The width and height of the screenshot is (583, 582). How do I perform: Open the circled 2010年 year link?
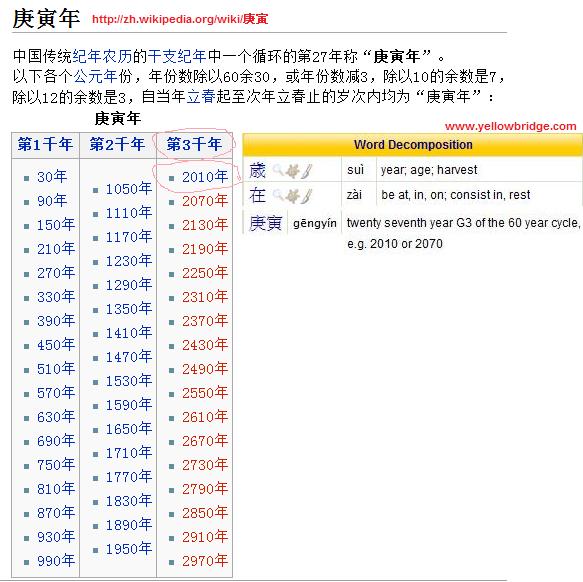pyautogui.click(x=205, y=177)
